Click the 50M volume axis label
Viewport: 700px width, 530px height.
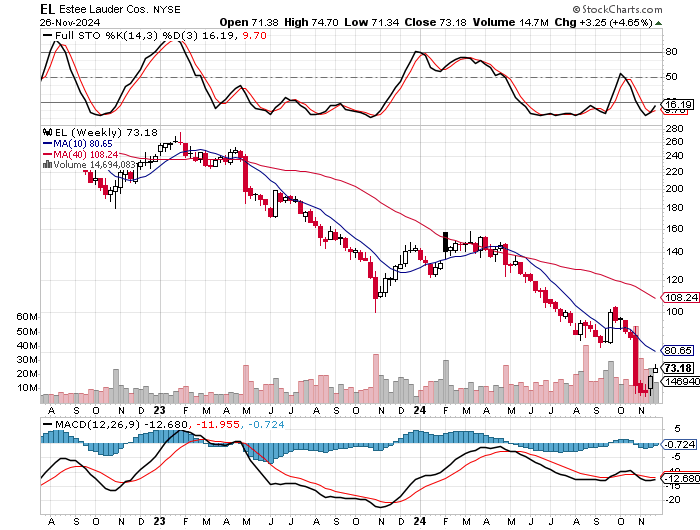click(x=27, y=331)
